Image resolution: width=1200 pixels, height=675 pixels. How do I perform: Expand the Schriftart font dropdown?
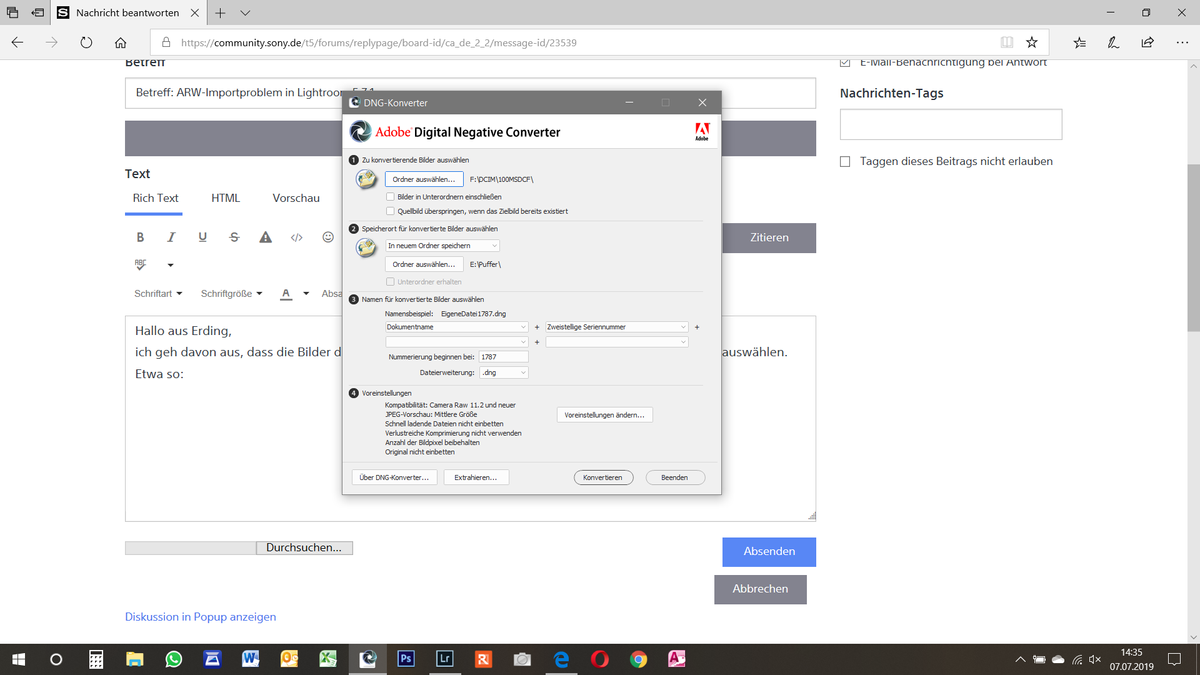pos(158,293)
